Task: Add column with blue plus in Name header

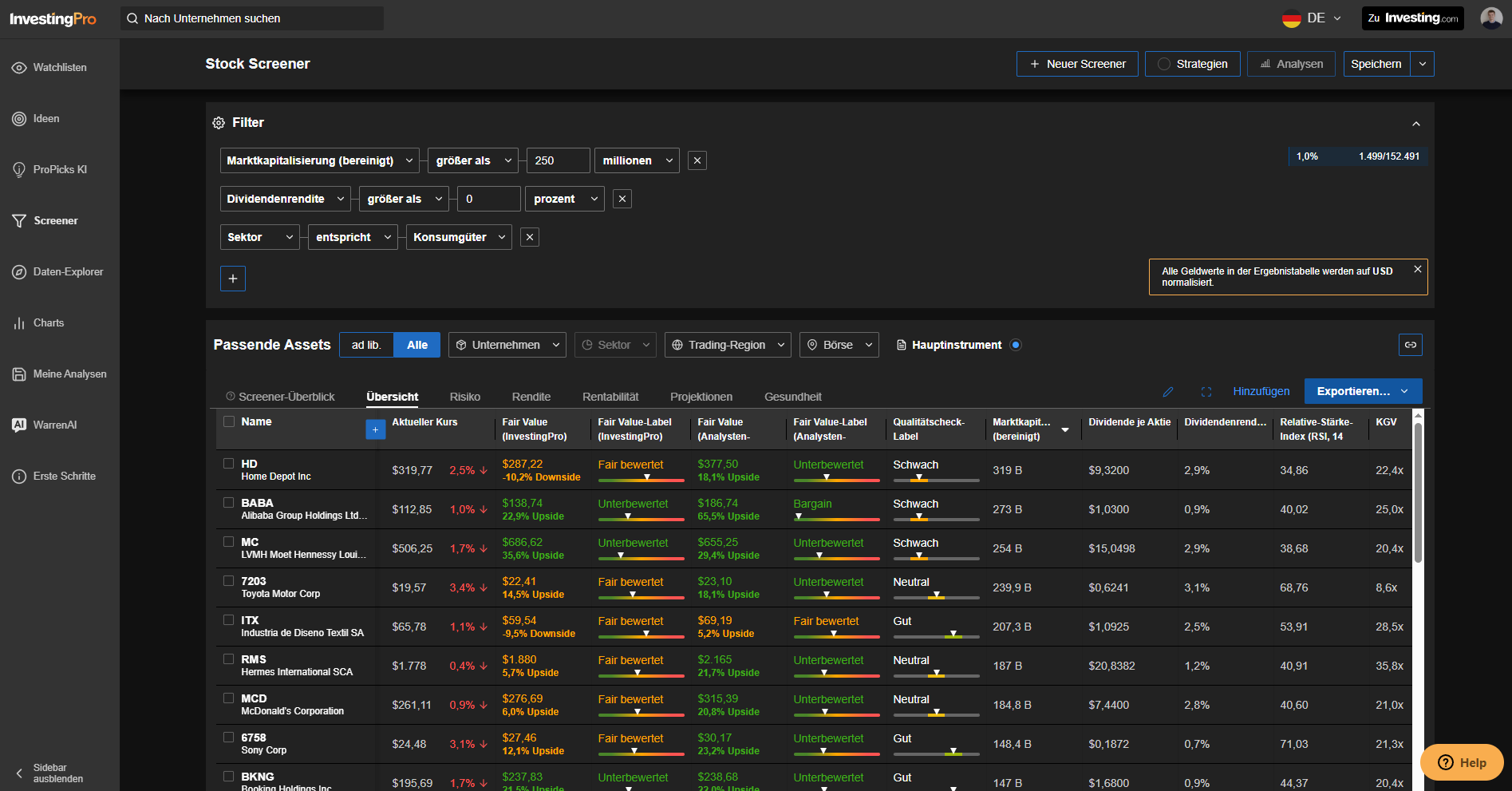Action: point(376,429)
